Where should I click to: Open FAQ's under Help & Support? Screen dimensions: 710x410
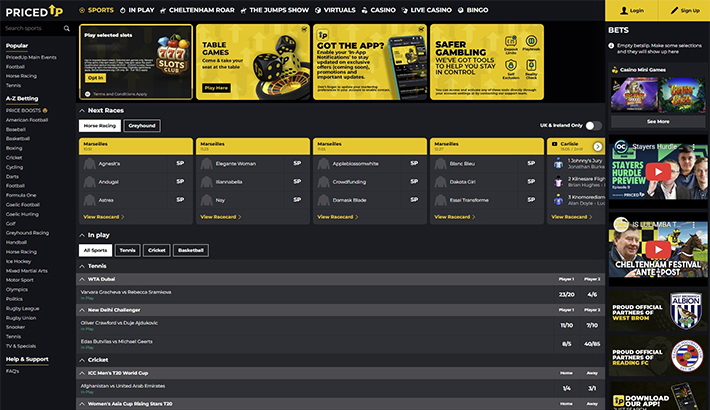[12, 371]
